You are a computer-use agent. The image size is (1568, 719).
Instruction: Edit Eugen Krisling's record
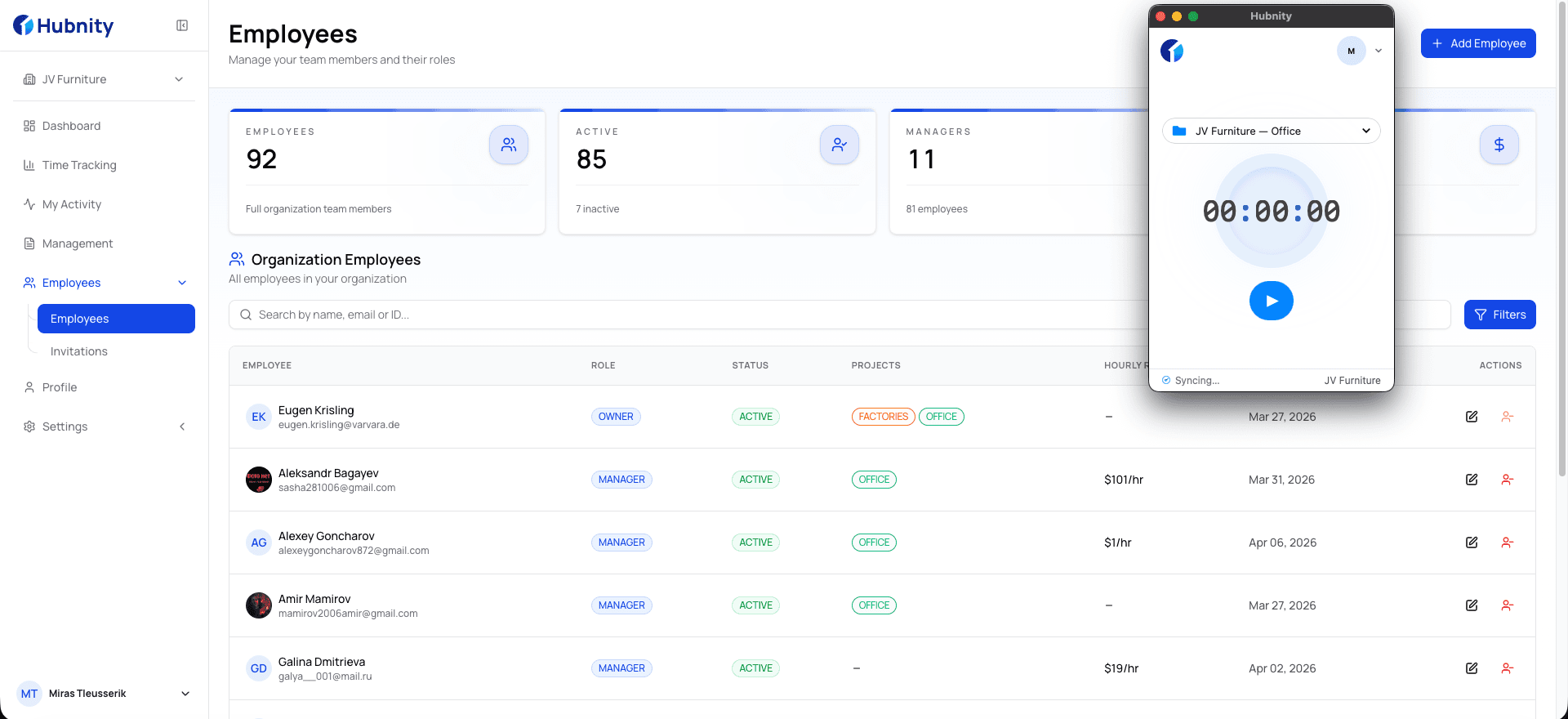point(1472,417)
